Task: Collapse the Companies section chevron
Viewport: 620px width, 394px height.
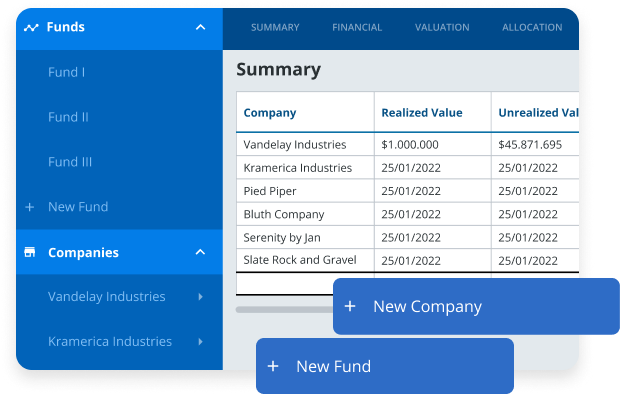Action: (x=200, y=252)
